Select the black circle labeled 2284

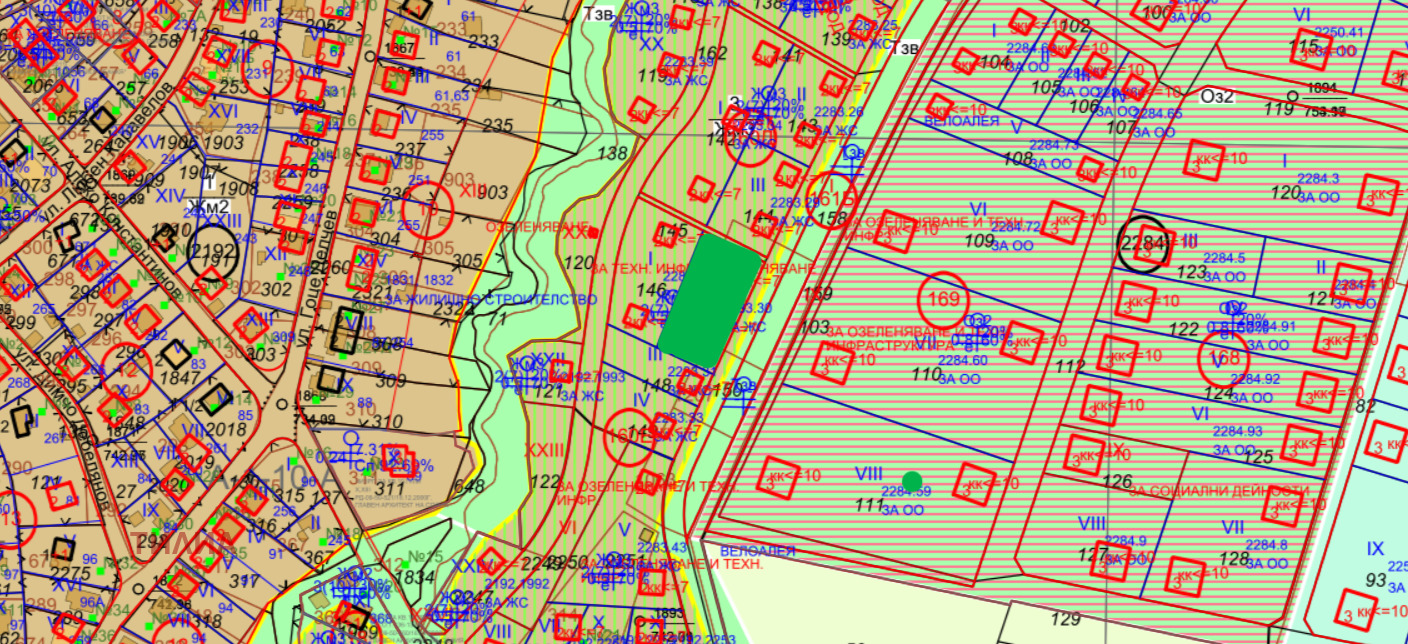[1143, 244]
